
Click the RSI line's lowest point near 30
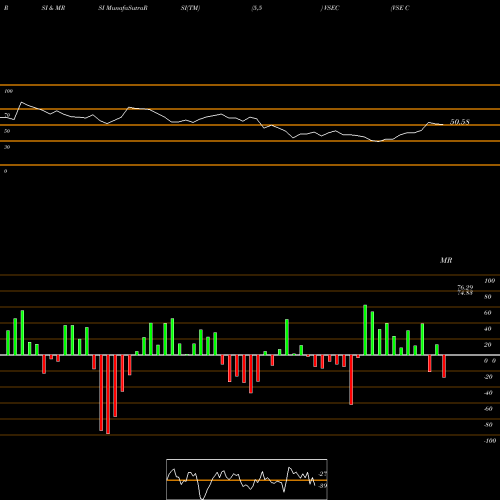378,141
